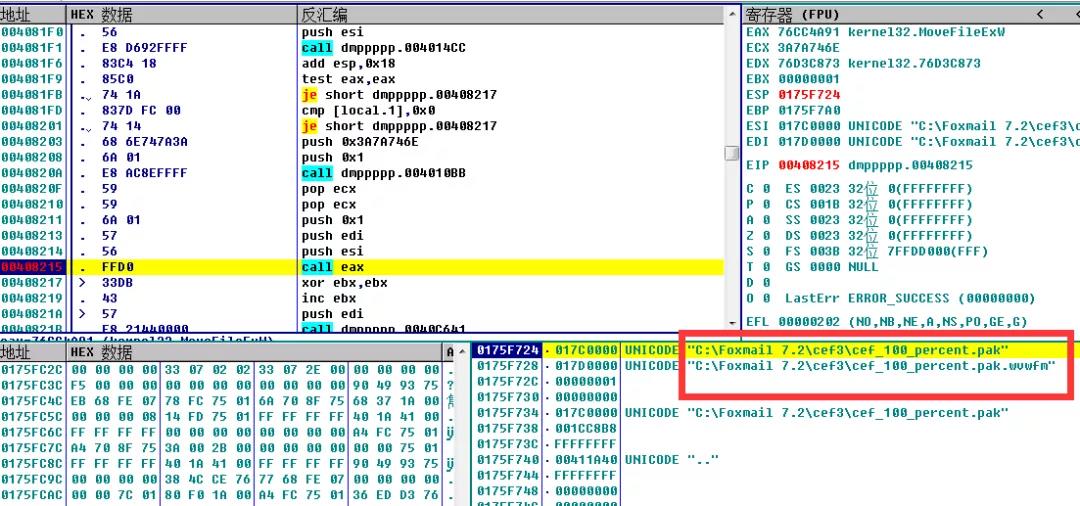Image resolution: width=1080 pixels, height=506 pixels.
Task: Click the left arrow in registers header
Action: coord(1040,14)
